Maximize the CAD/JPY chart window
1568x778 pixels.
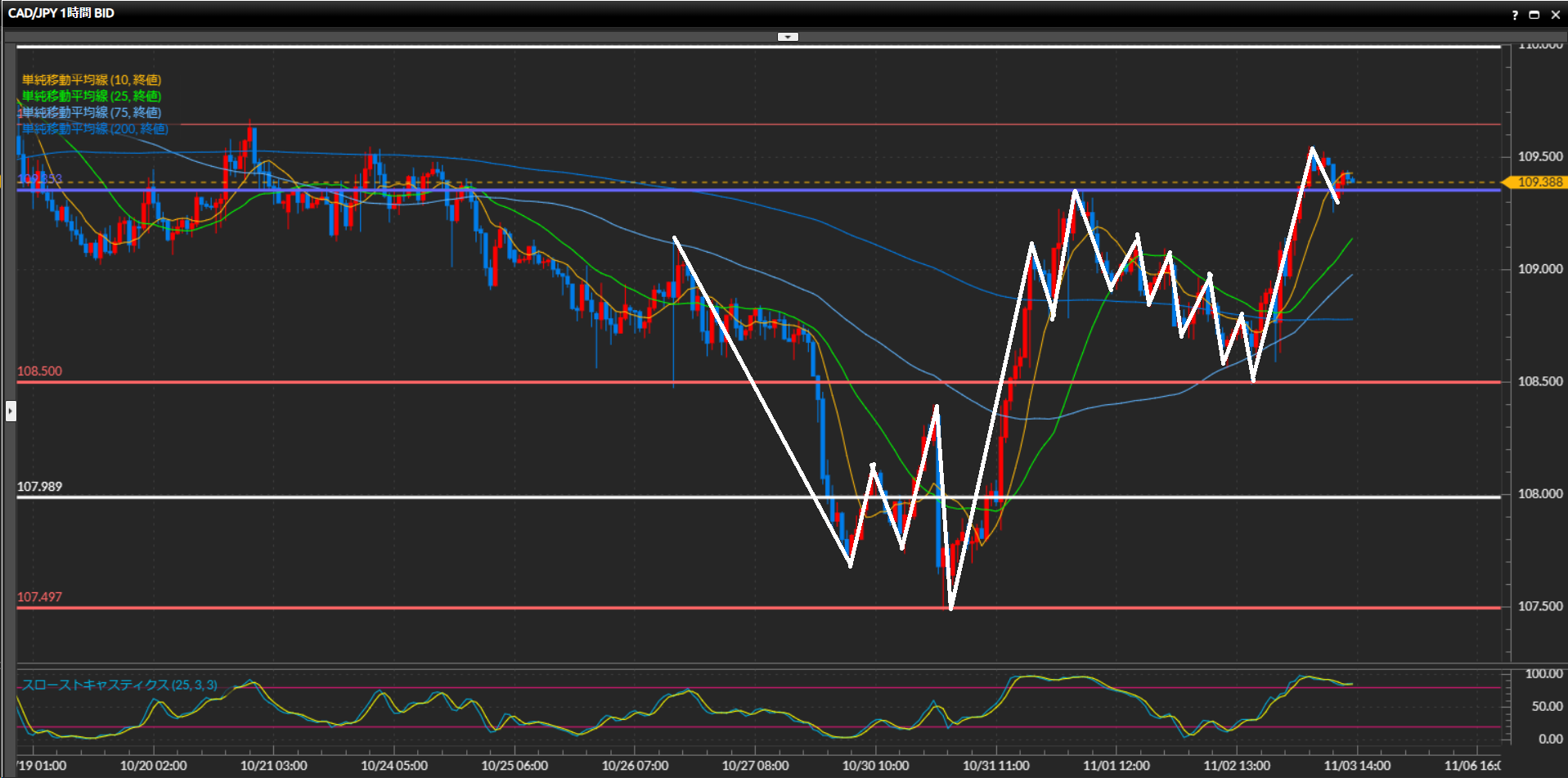coord(1534,15)
